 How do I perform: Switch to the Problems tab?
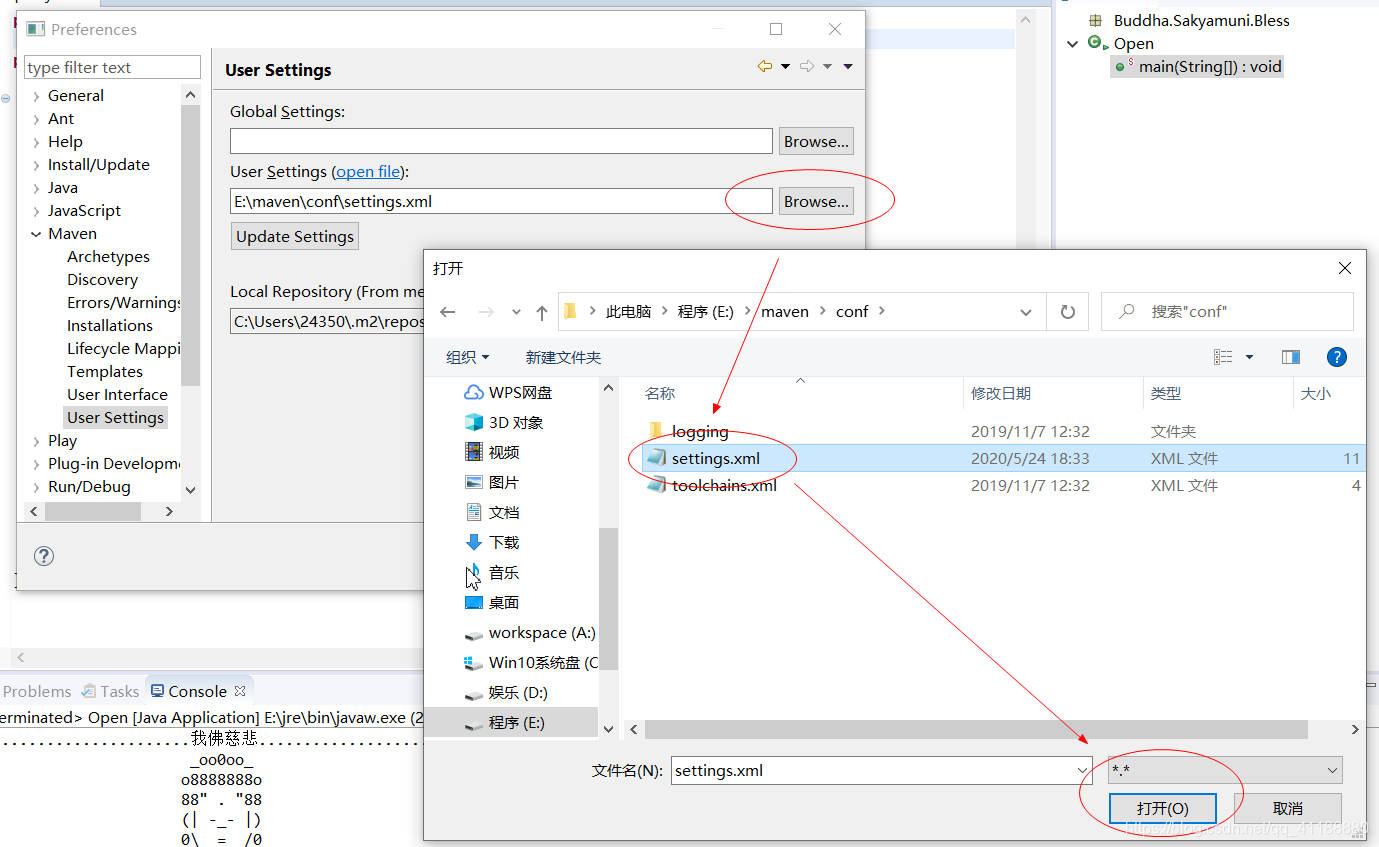point(37,691)
